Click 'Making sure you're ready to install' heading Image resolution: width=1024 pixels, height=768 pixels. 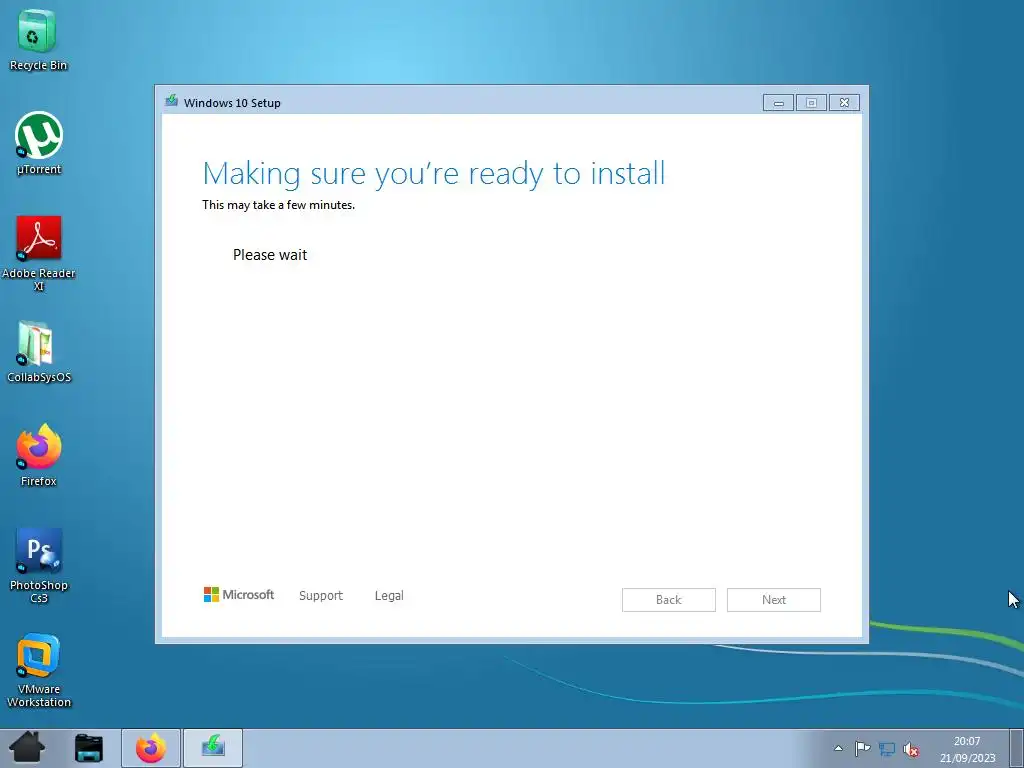(x=434, y=174)
